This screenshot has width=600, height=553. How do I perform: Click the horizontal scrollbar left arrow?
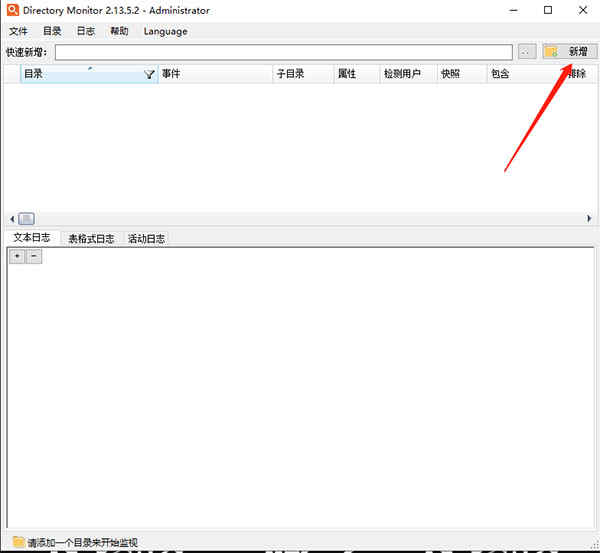pyautogui.click(x=12, y=219)
